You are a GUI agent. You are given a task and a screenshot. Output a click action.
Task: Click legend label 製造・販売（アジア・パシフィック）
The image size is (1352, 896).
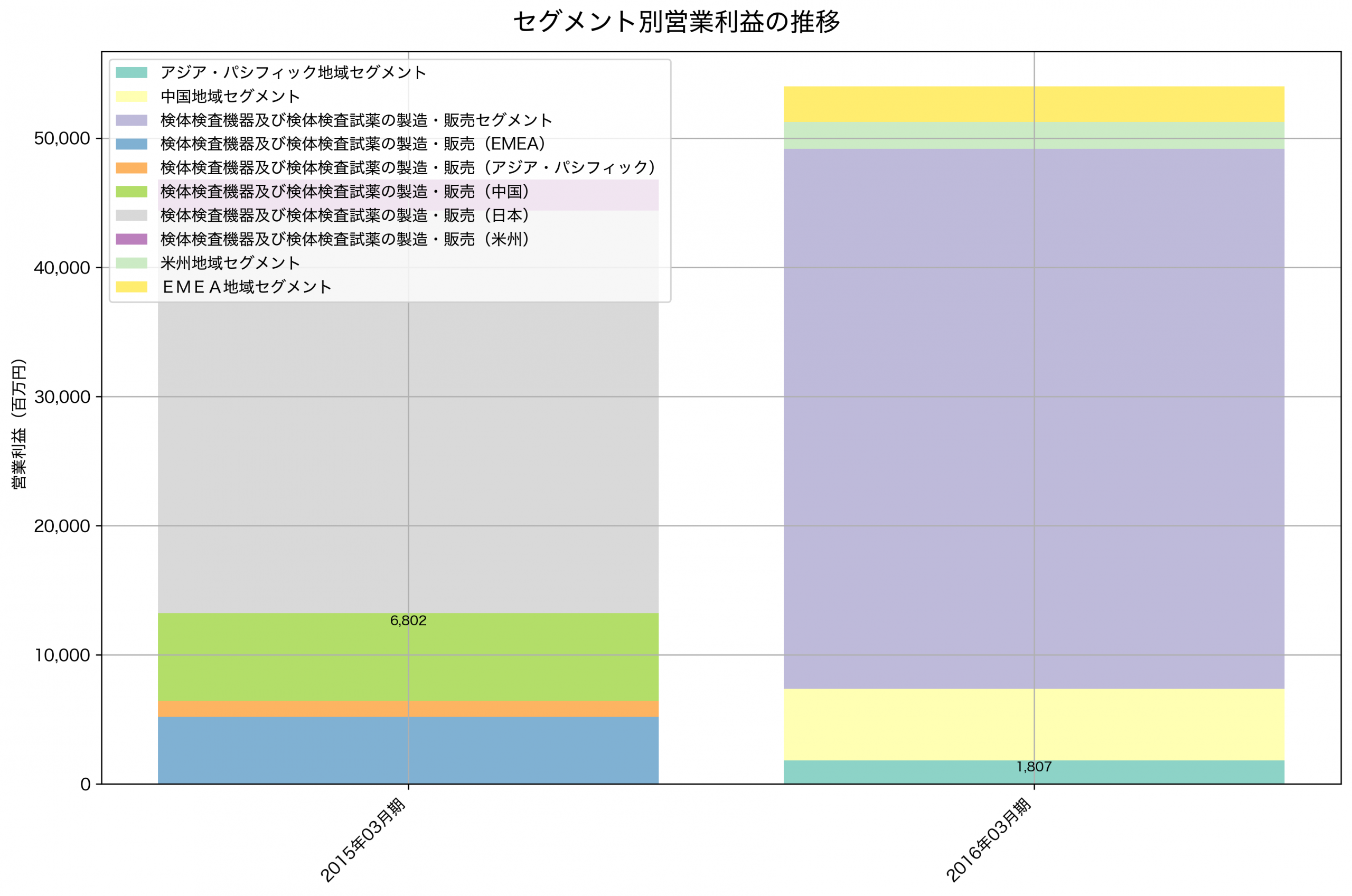[x=408, y=168]
